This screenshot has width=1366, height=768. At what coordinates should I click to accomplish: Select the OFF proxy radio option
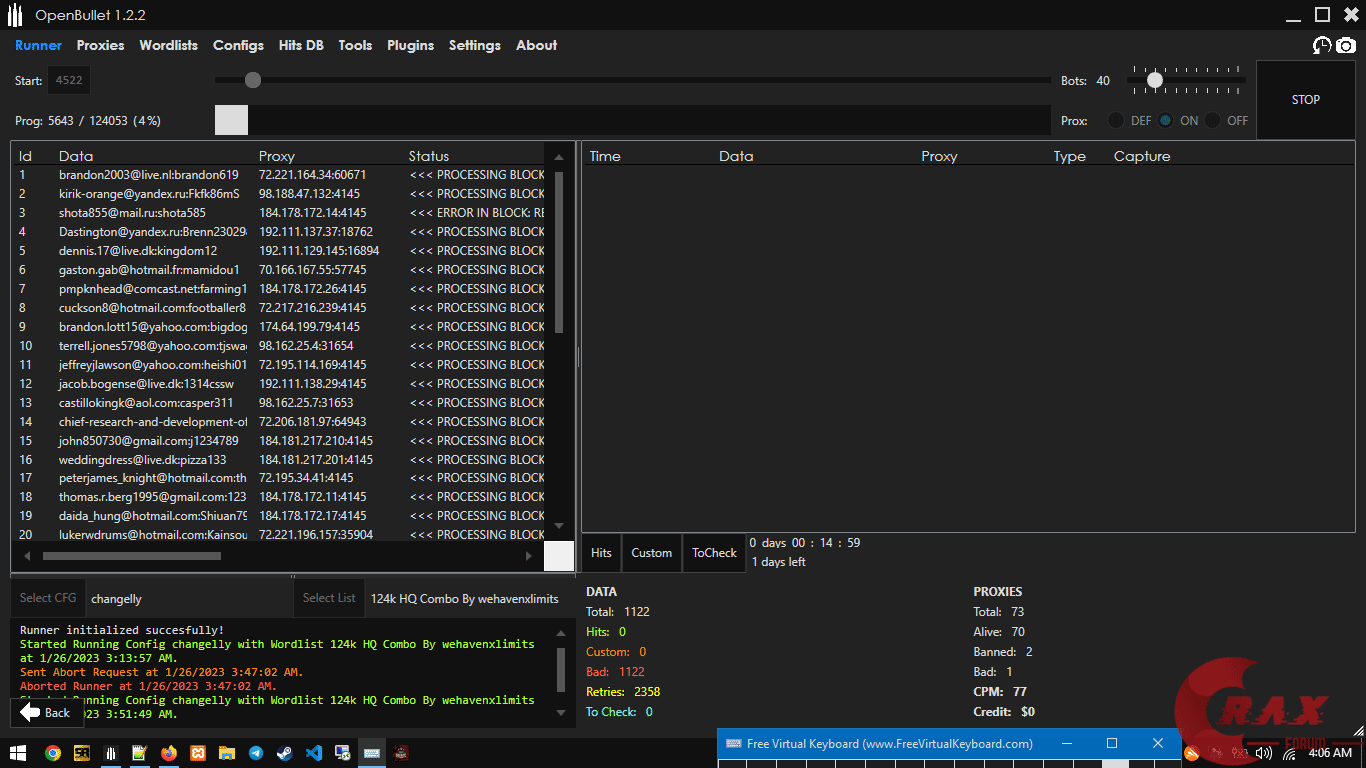pyautogui.click(x=1212, y=120)
